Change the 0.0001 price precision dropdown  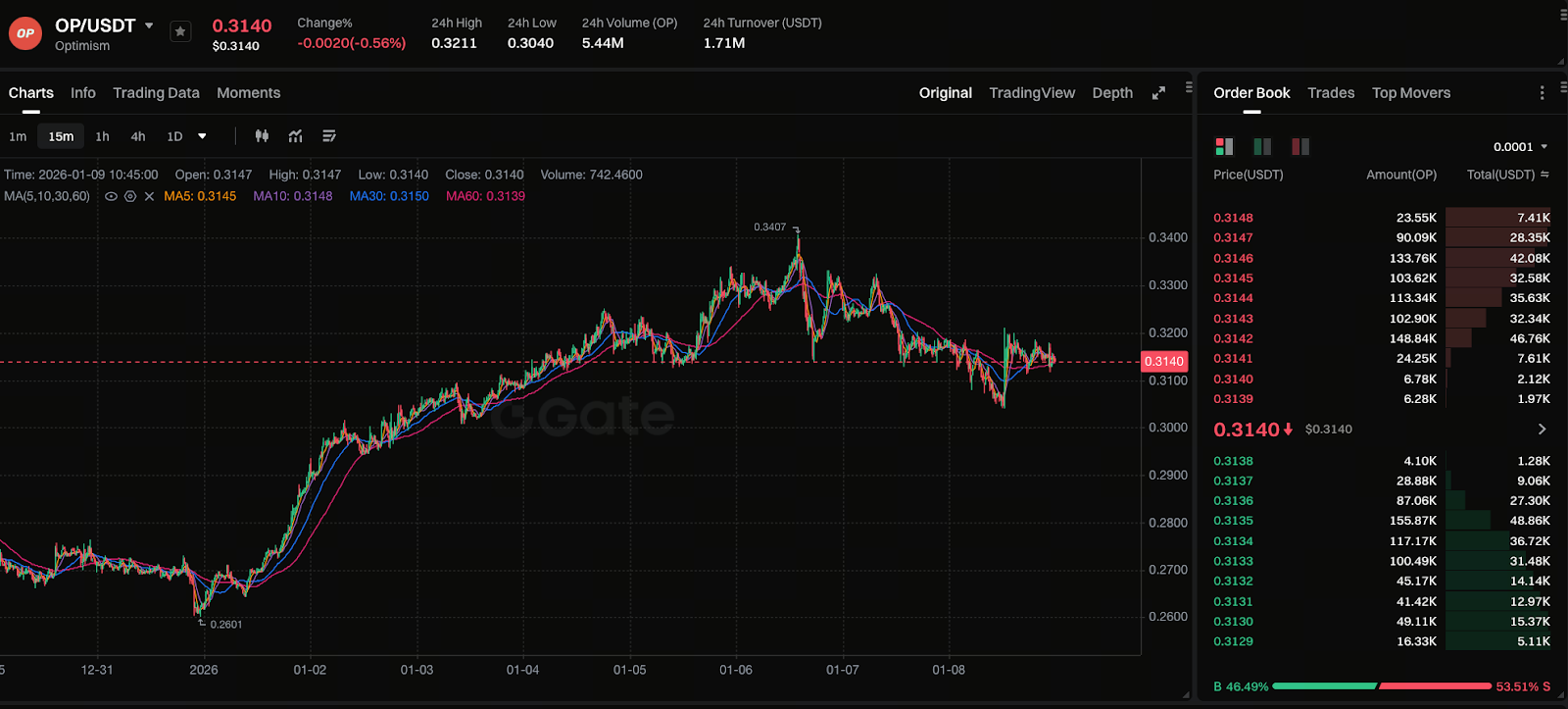(x=1521, y=147)
